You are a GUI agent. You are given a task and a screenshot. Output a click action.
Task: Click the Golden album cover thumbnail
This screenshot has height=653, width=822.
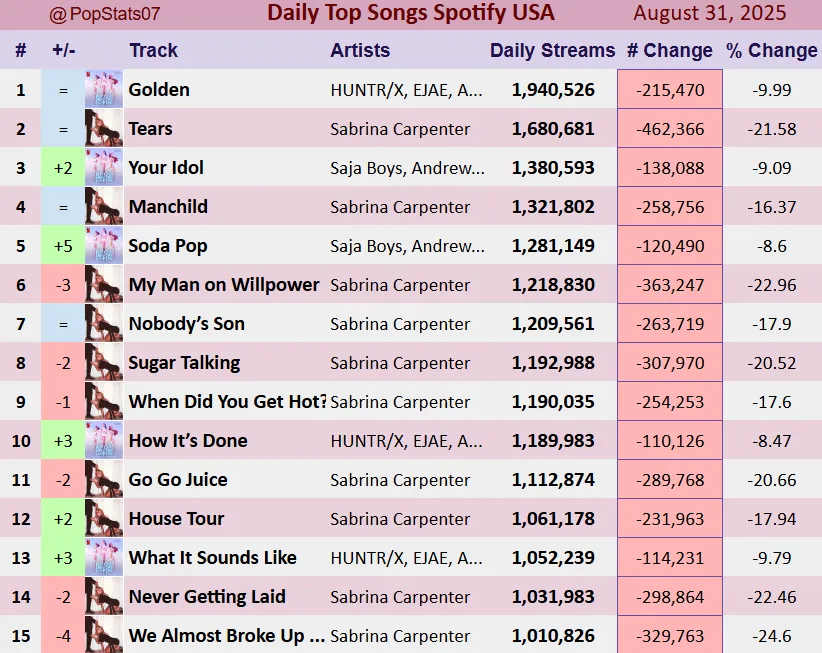click(104, 89)
